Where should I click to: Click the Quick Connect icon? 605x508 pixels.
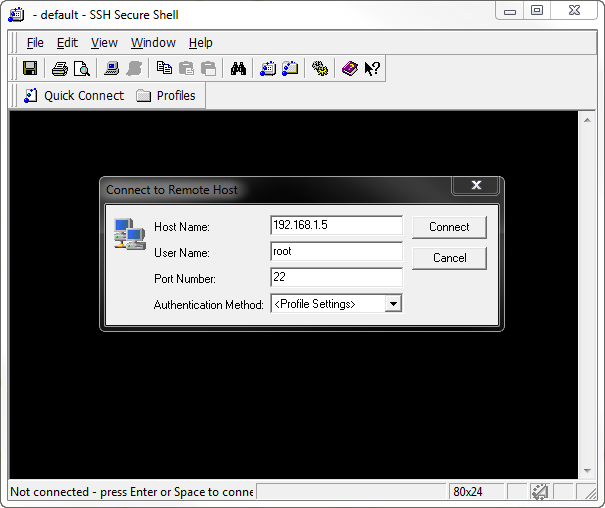pyautogui.click(x=30, y=96)
